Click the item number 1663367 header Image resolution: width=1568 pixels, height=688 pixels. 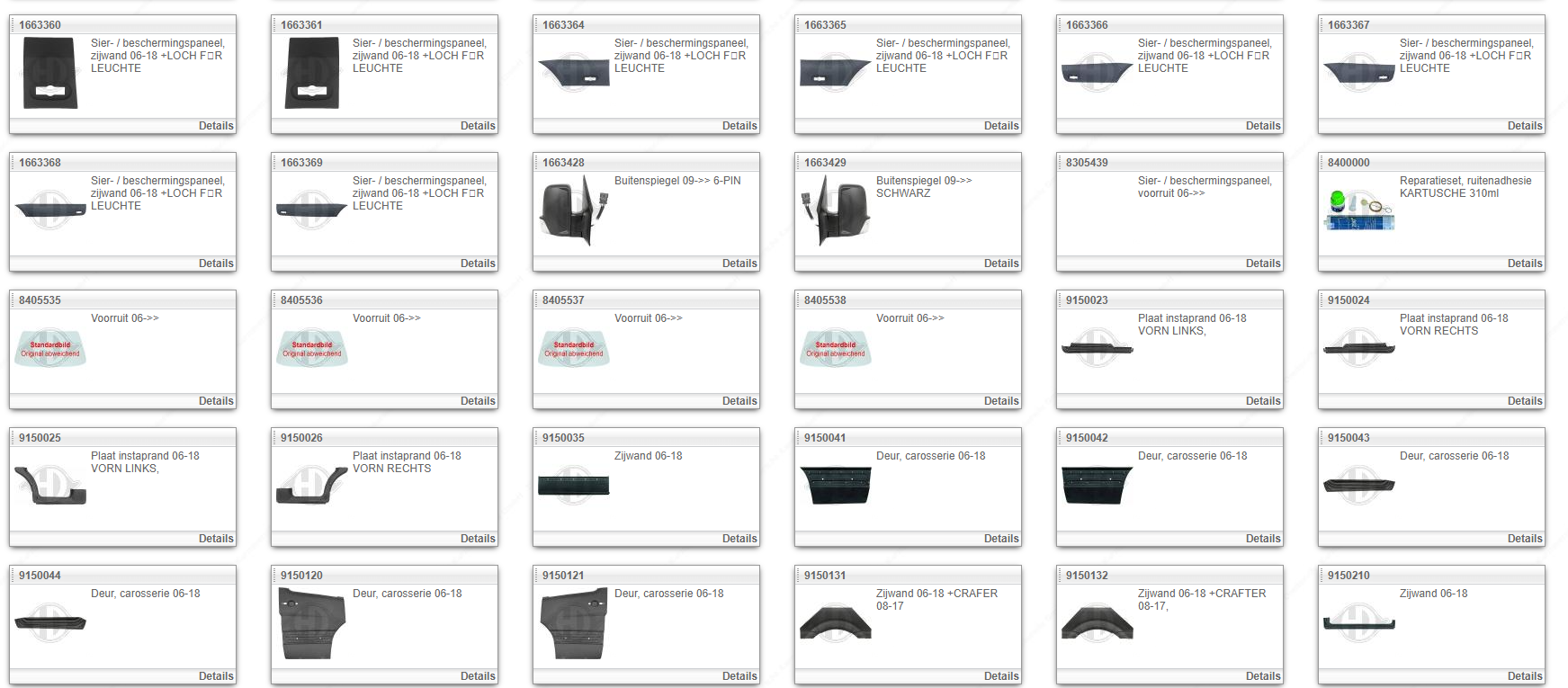(x=1348, y=25)
